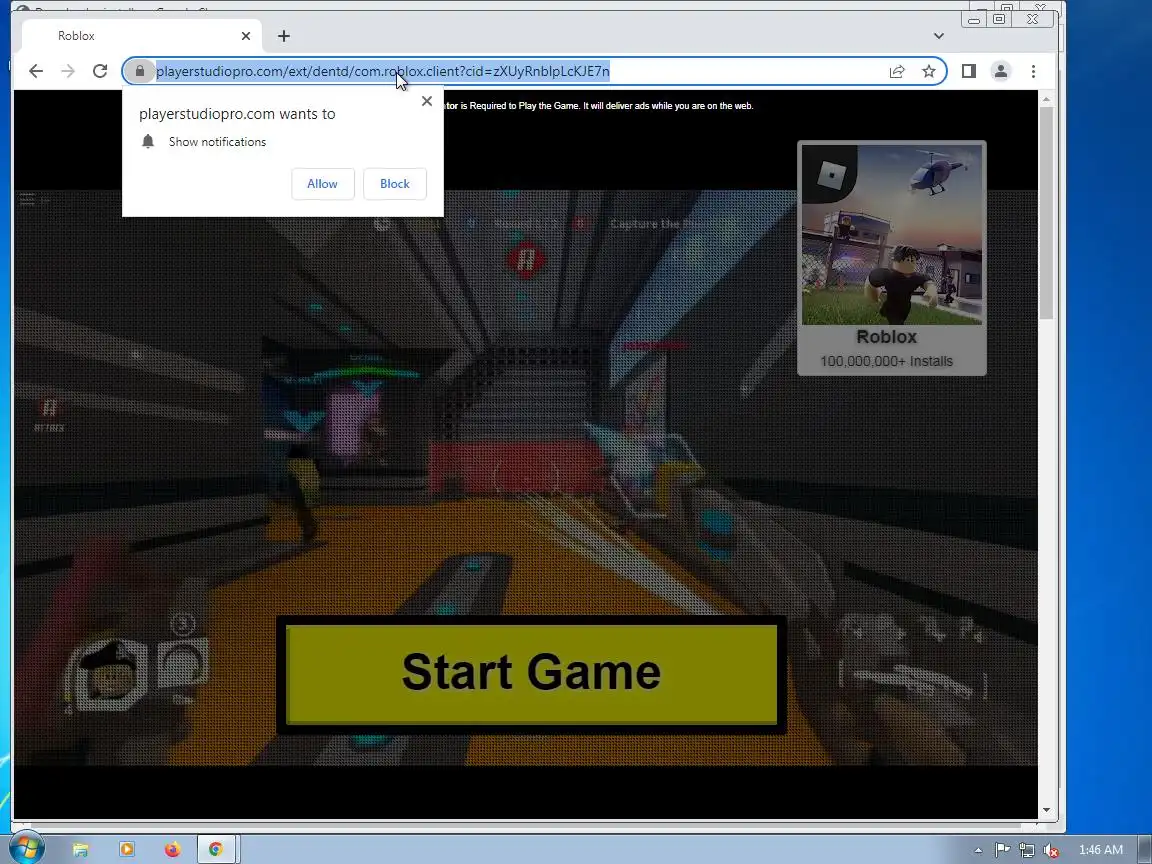Click the muted volume tray icon

(1051, 850)
